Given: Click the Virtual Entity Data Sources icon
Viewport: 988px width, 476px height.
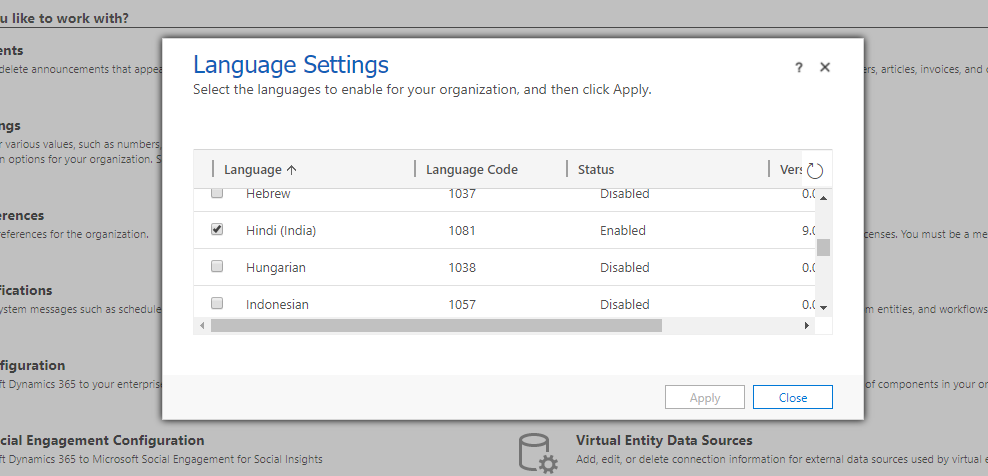Looking at the screenshot, I should pos(538,453).
